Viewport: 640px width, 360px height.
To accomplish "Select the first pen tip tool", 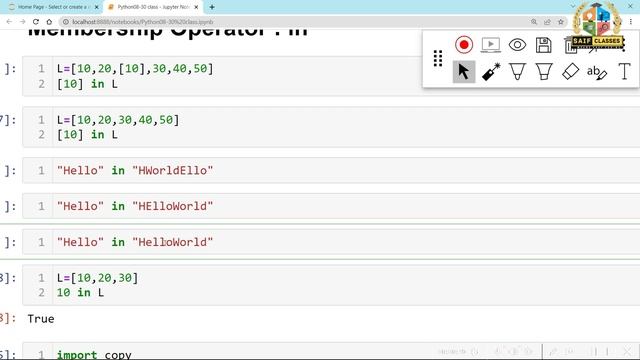I will coord(517,71).
